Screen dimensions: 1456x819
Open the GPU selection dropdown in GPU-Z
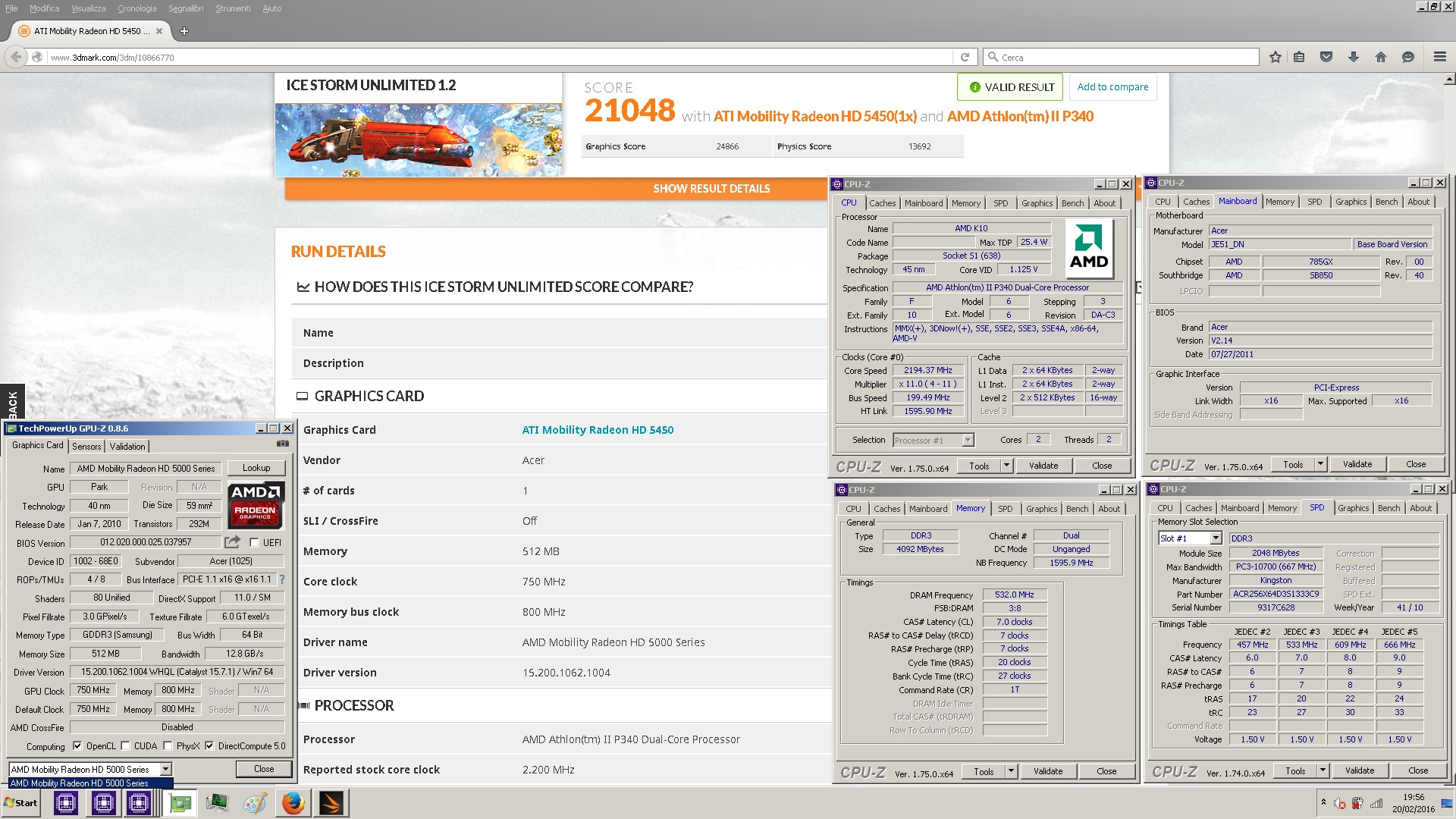[x=165, y=770]
